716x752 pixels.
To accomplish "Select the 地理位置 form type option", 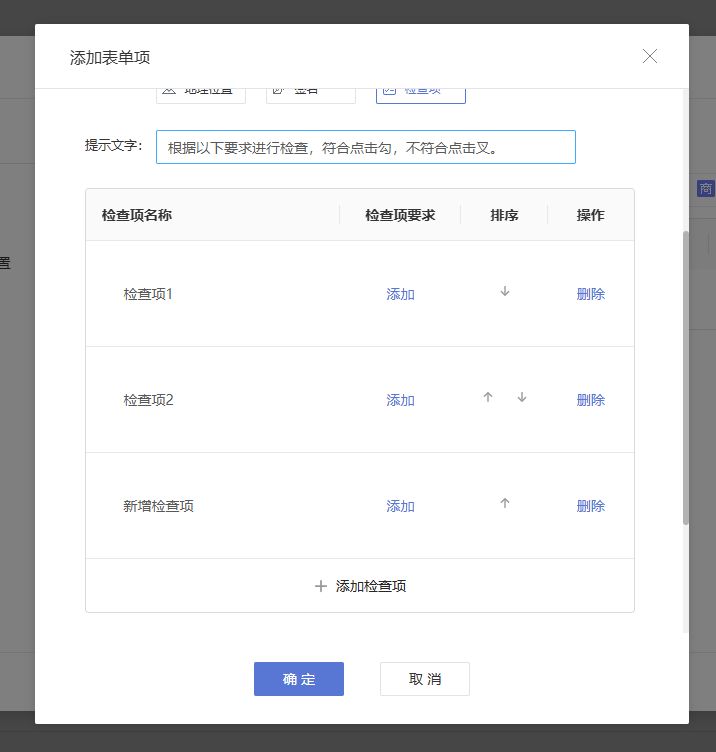I will [x=201, y=94].
